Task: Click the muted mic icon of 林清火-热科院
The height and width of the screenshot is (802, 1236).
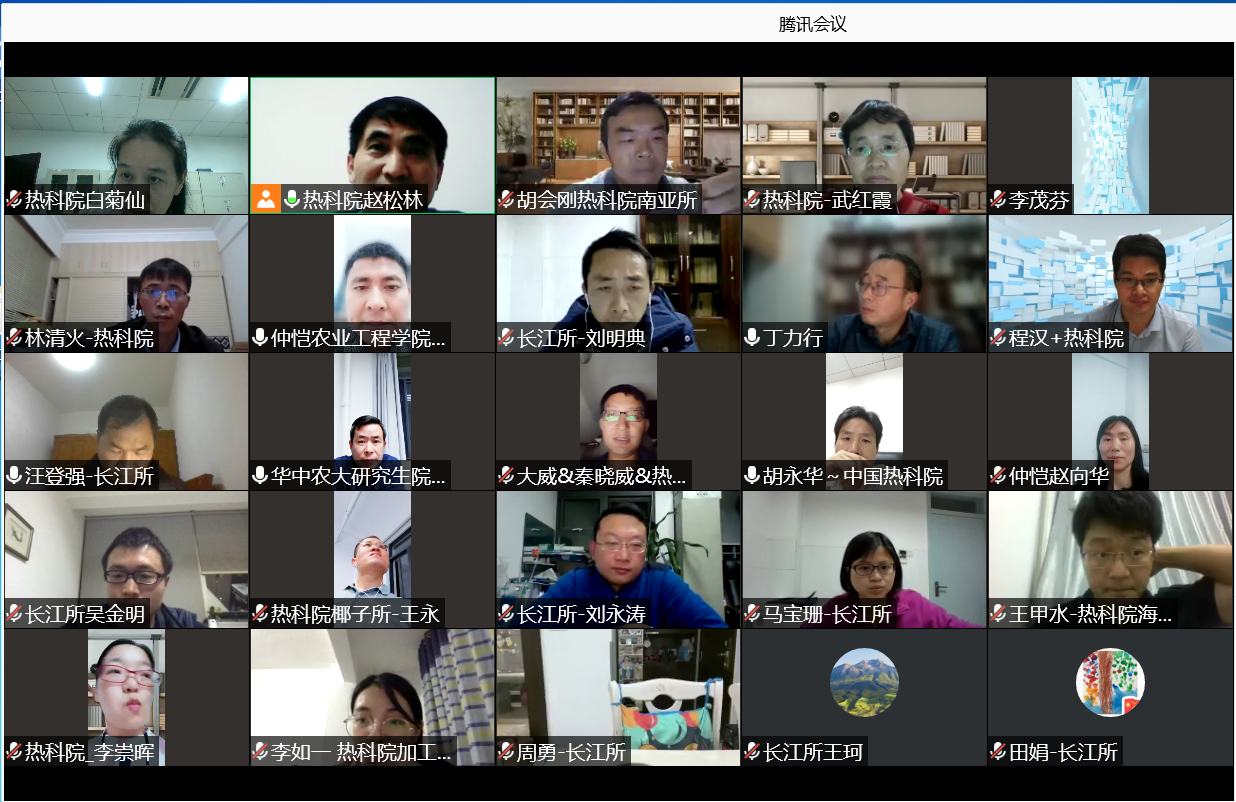Action: click(14, 338)
